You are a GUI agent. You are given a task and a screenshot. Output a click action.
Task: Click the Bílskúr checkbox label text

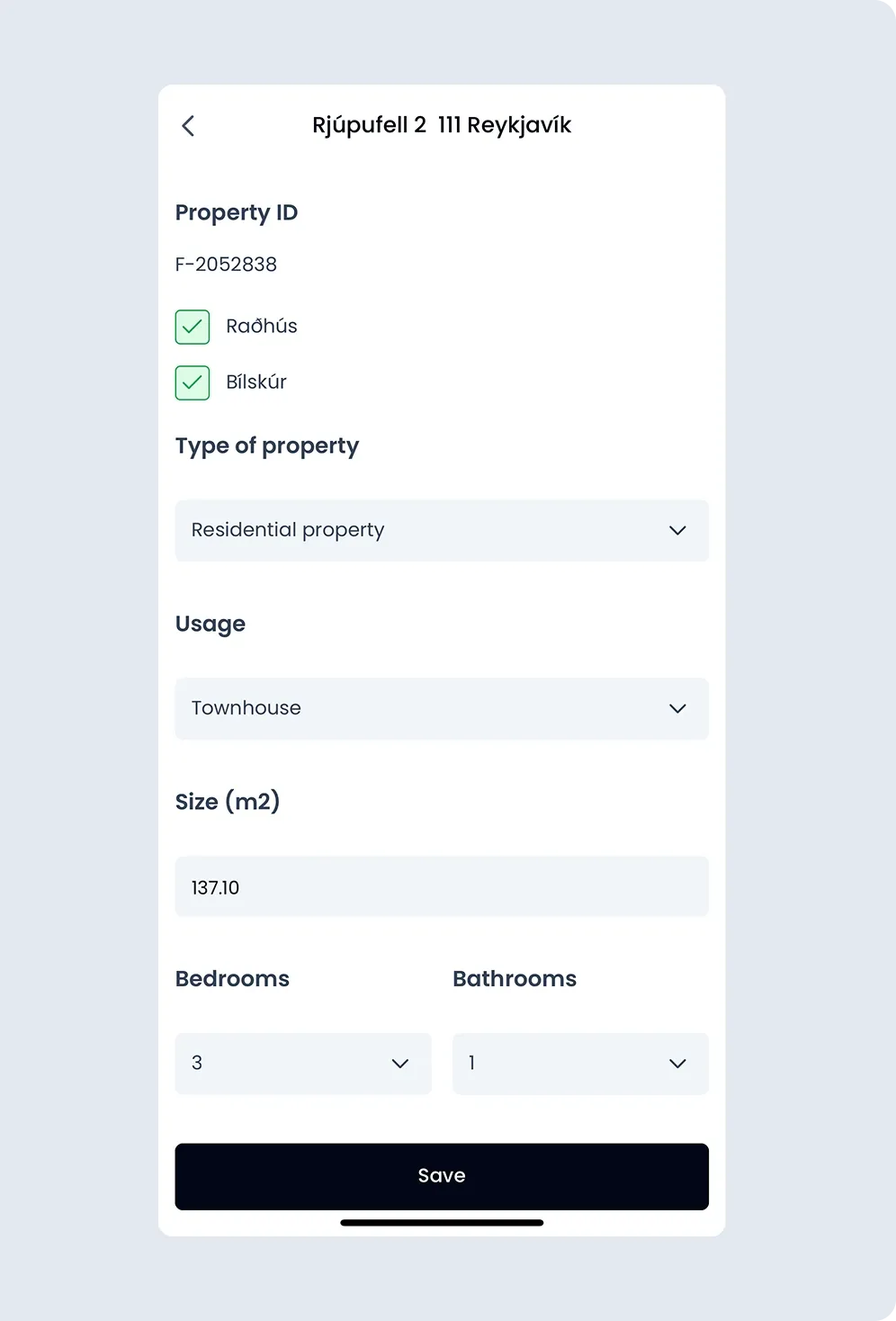[x=256, y=382]
